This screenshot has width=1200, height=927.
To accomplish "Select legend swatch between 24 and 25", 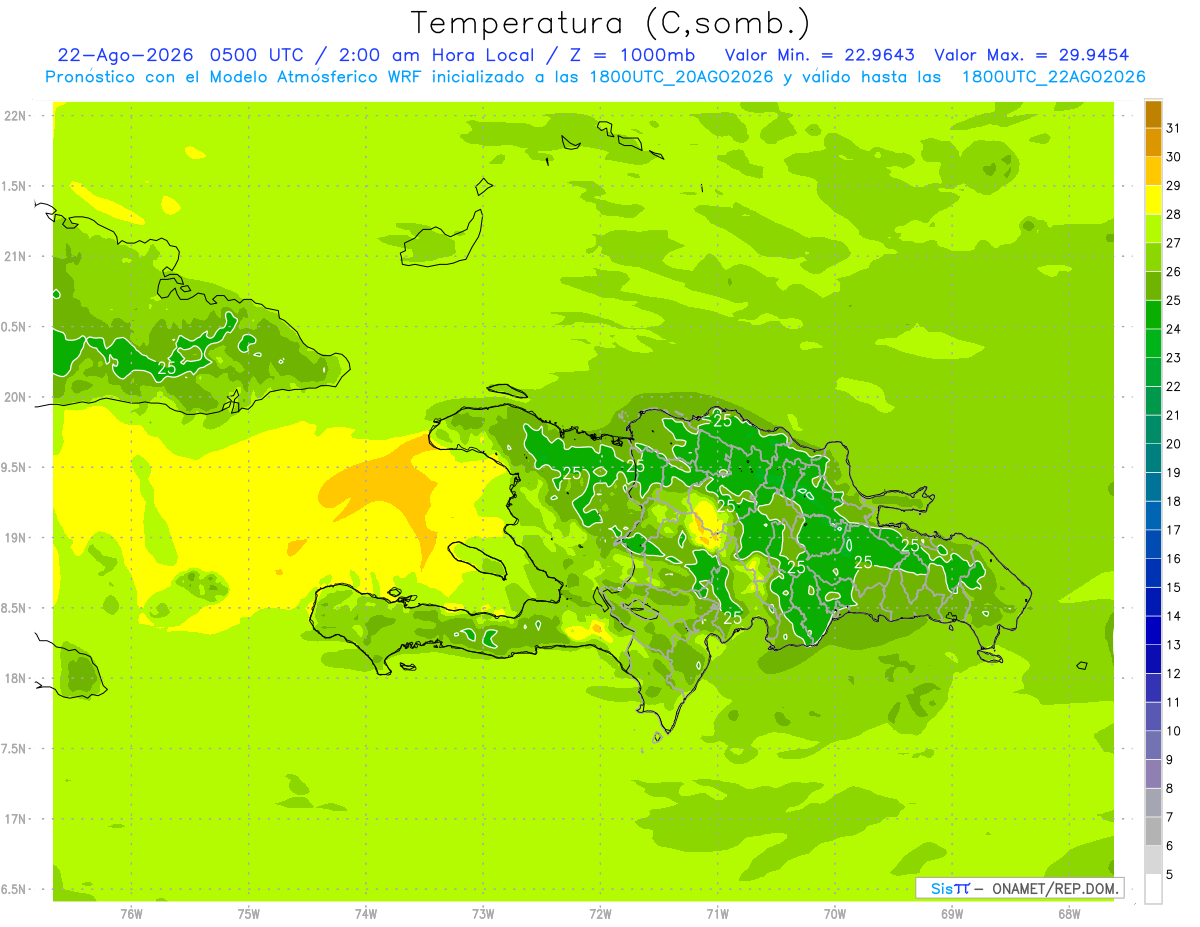I will point(1153,314).
